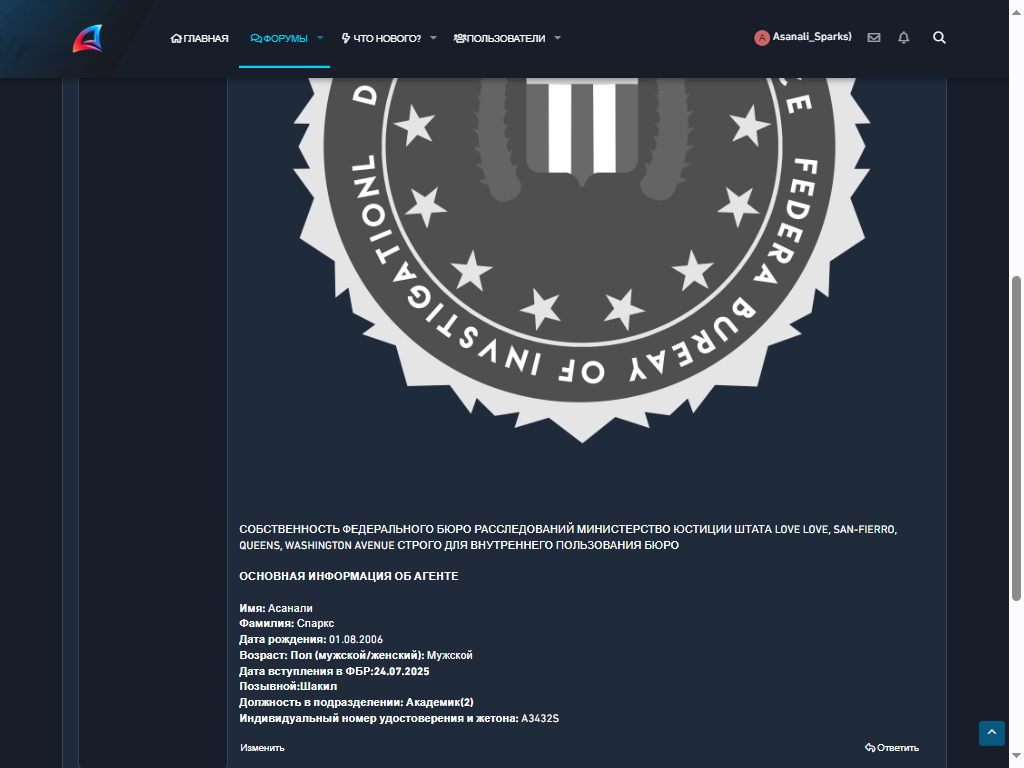Expand the Форумы dropdown arrow
The width and height of the screenshot is (1024, 768).
(x=320, y=38)
